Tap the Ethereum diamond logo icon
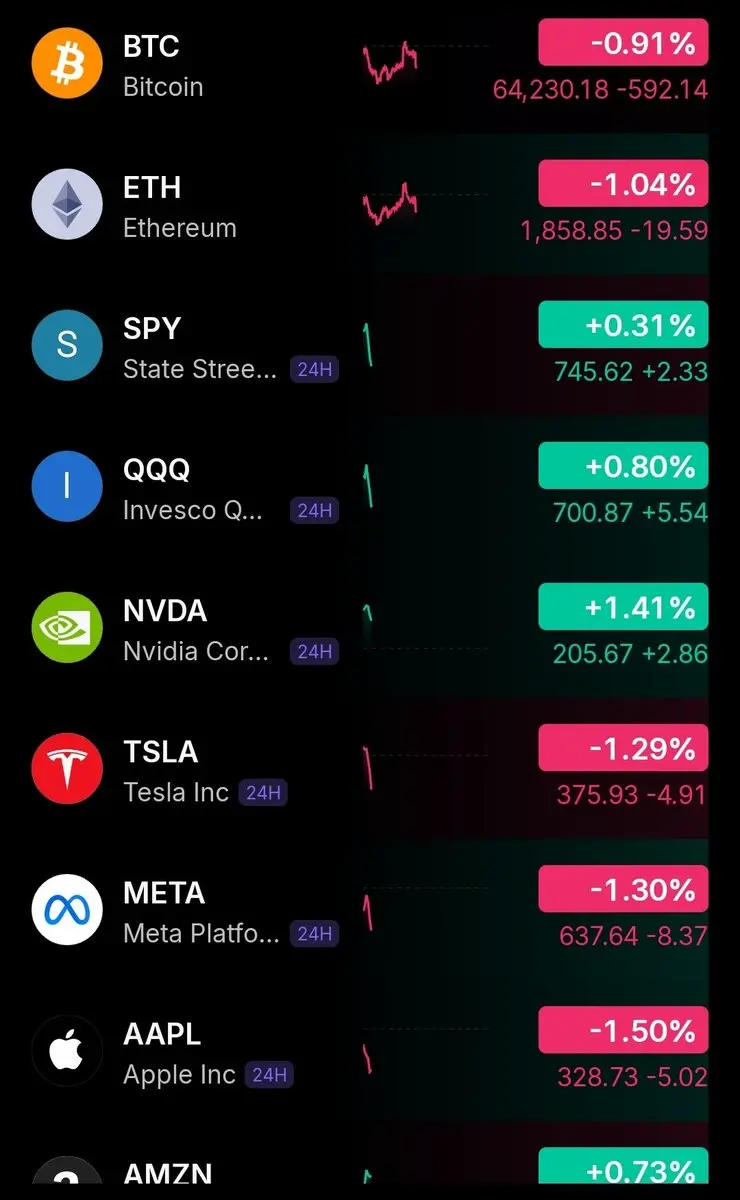The image size is (740, 1200). coord(67,204)
